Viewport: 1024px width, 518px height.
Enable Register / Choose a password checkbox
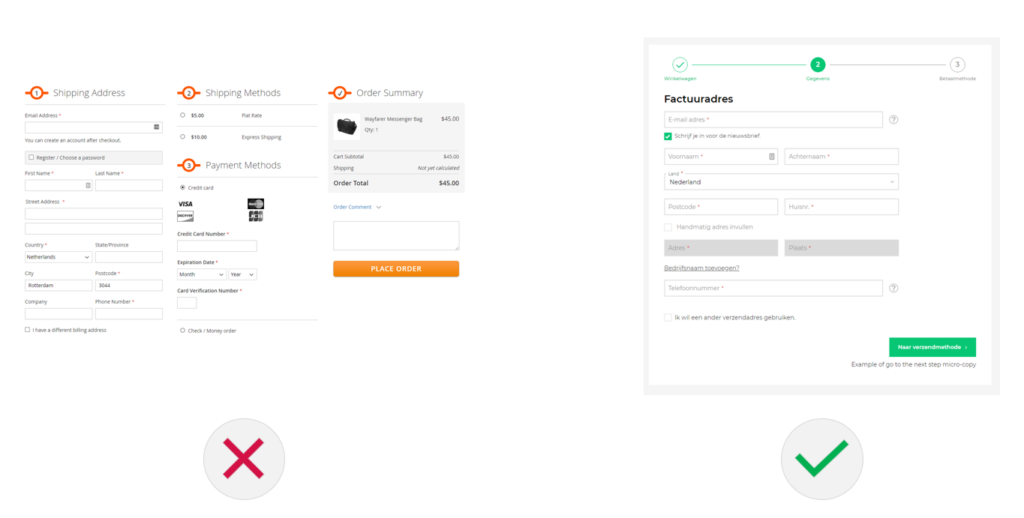[31, 157]
